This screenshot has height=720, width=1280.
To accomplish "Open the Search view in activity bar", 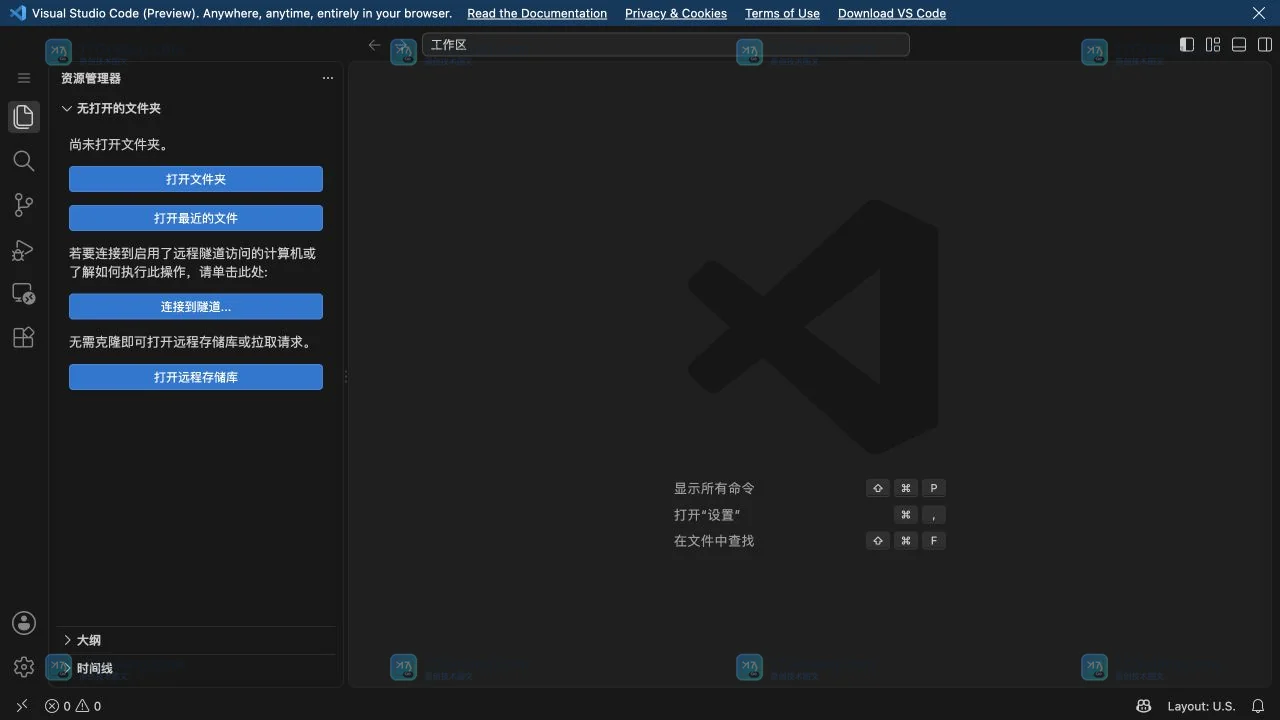I will click(24, 161).
